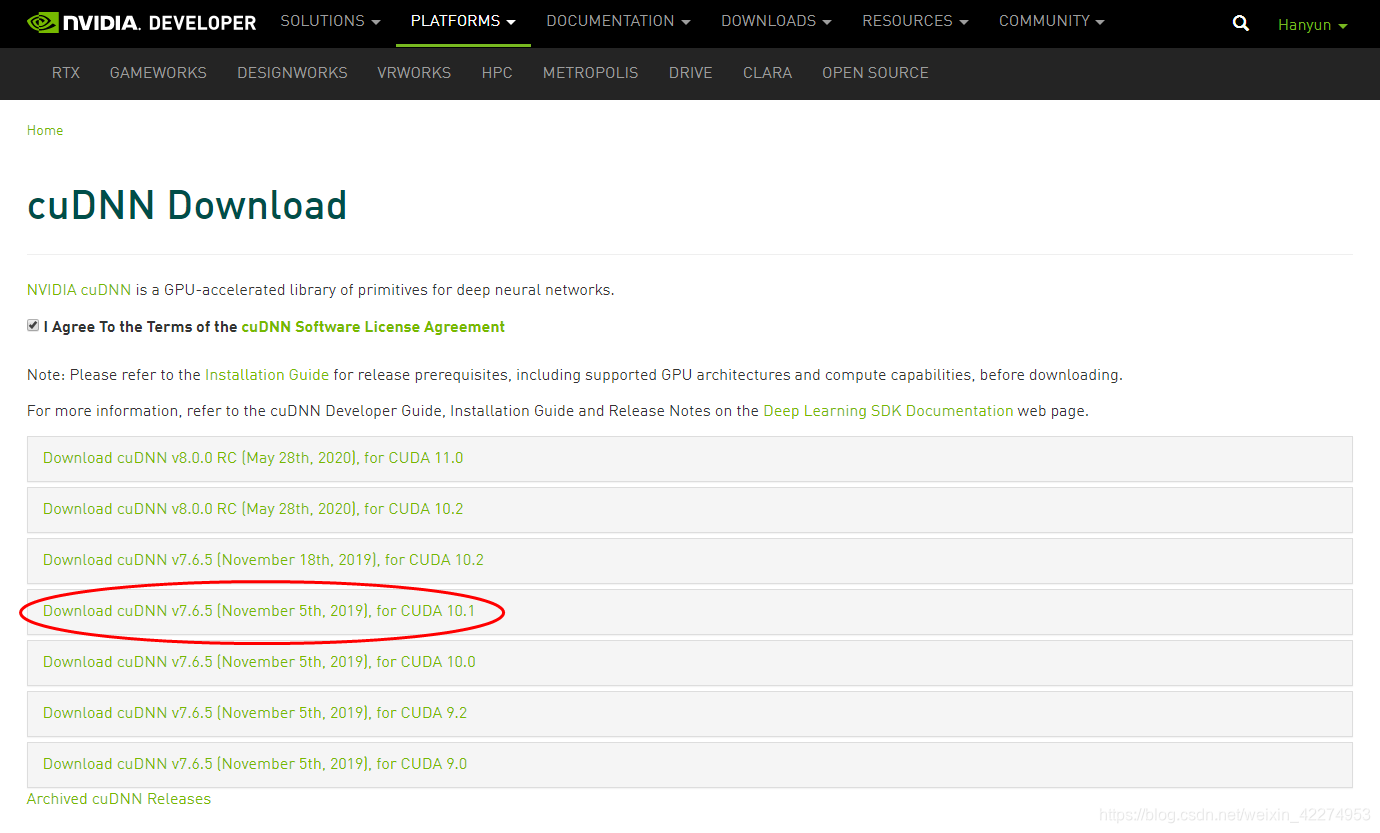The width and height of the screenshot is (1380, 833).
Task: Click the NVIDIA Developer logo
Action: (x=141, y=22)
